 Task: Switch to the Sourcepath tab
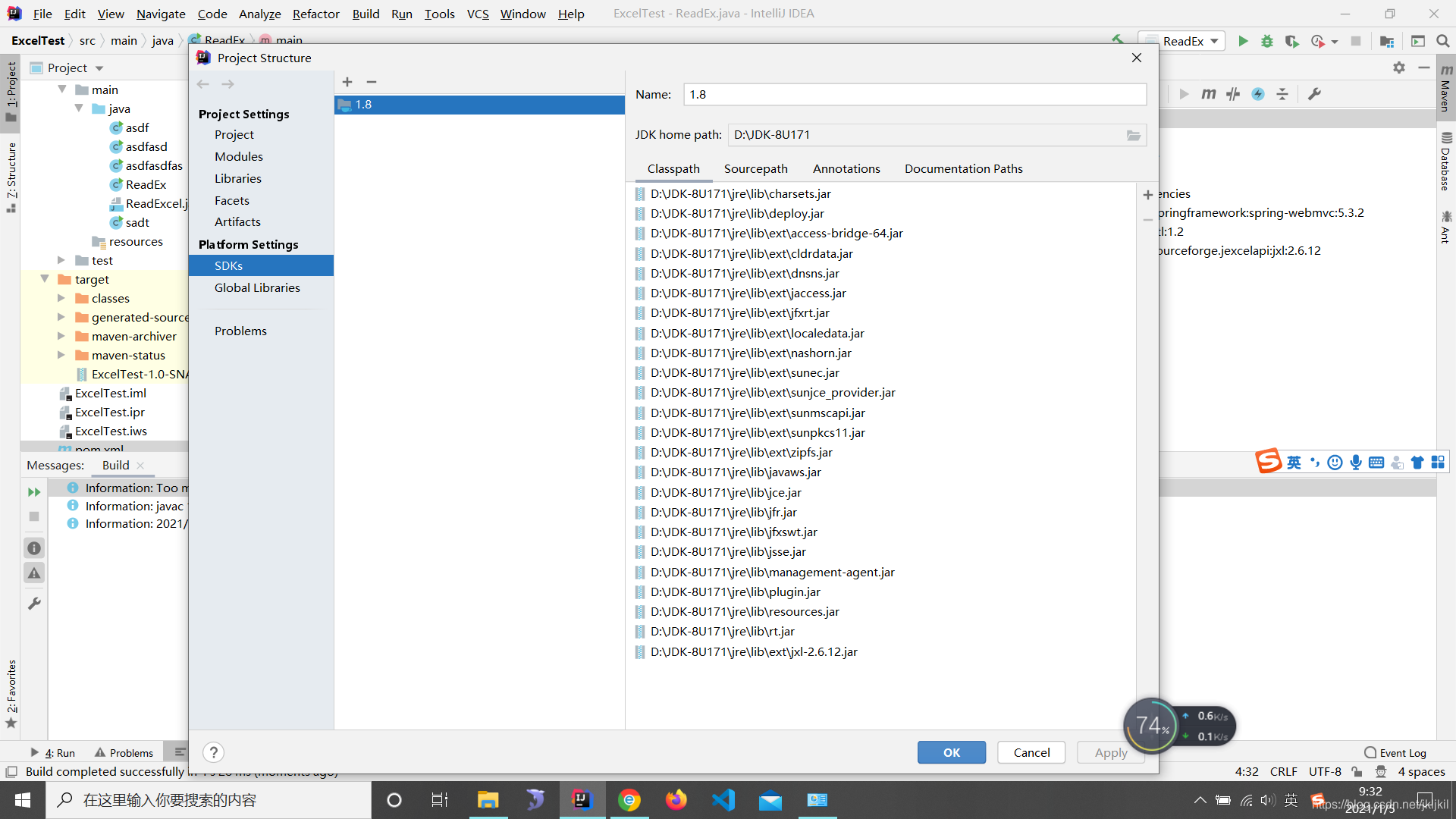pos(755,168)
